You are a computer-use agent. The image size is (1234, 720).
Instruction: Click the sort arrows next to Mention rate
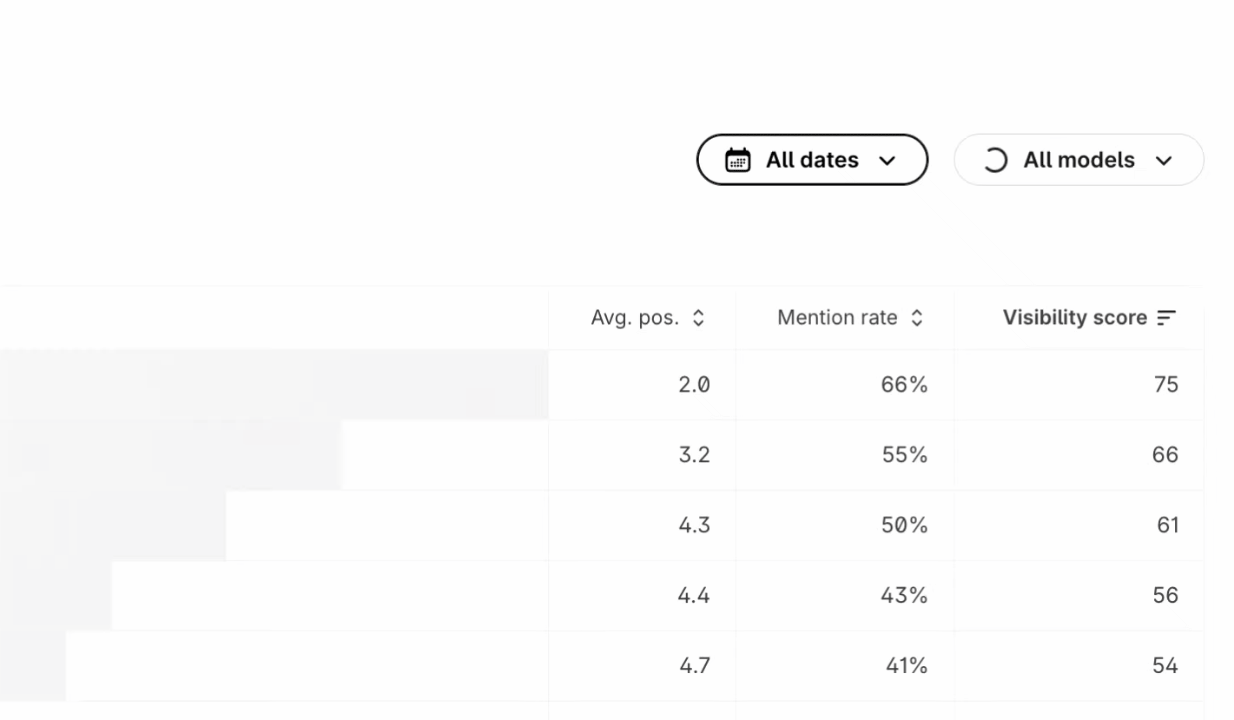pyautogui.click(x=916, y=318)
